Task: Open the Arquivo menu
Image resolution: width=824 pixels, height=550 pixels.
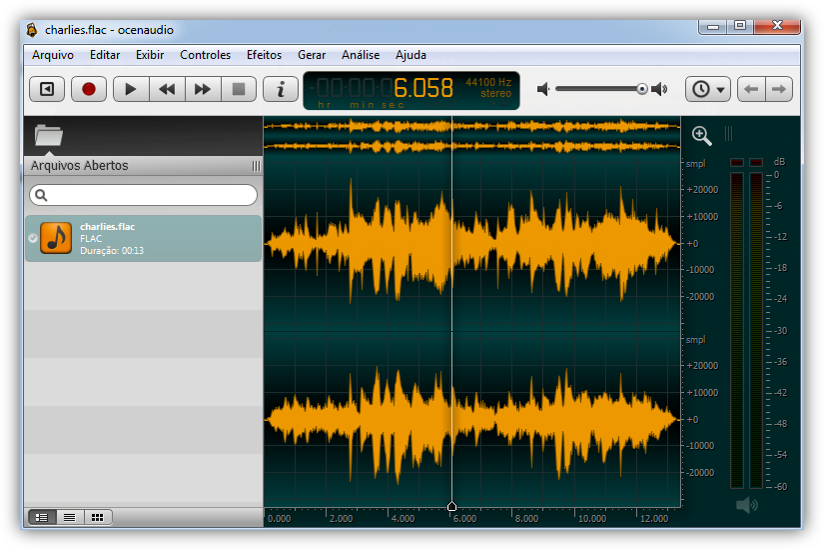Action: [53, 55]
